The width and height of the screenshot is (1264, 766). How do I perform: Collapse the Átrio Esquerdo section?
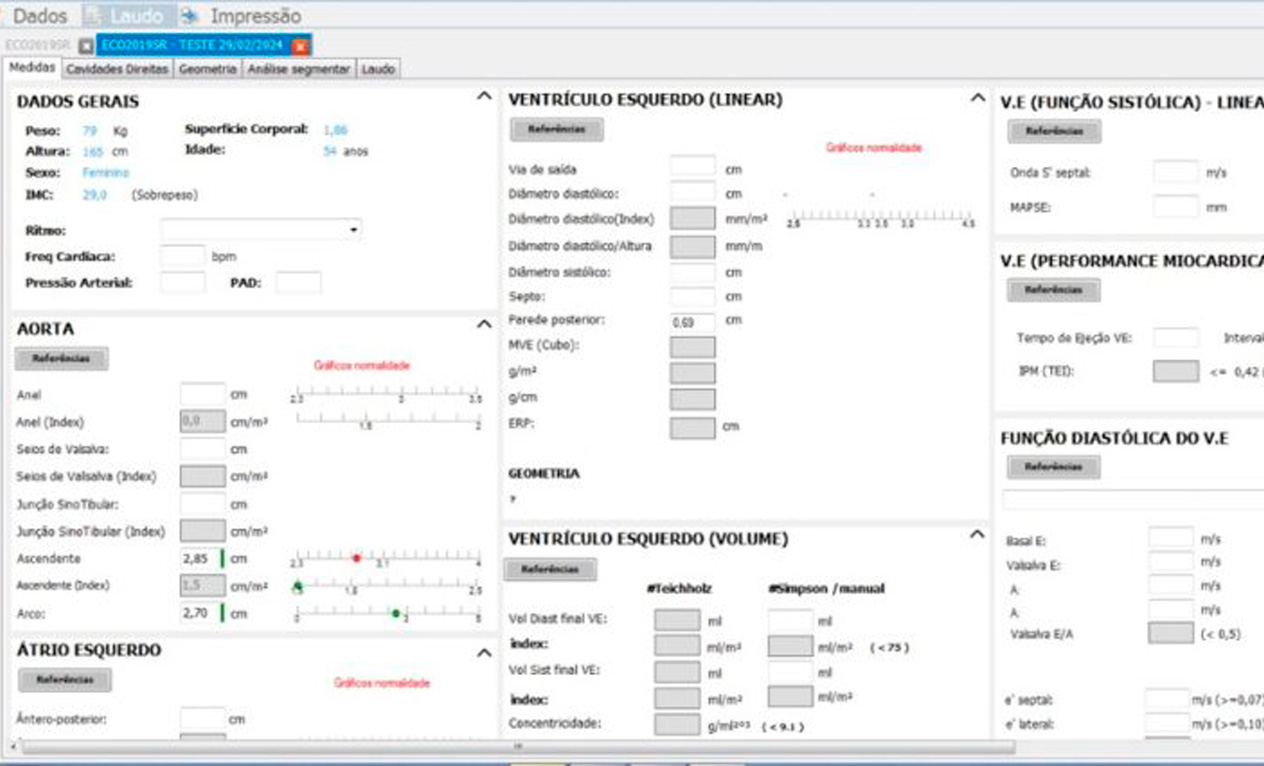pyautogui.click(x=484, y=653)
